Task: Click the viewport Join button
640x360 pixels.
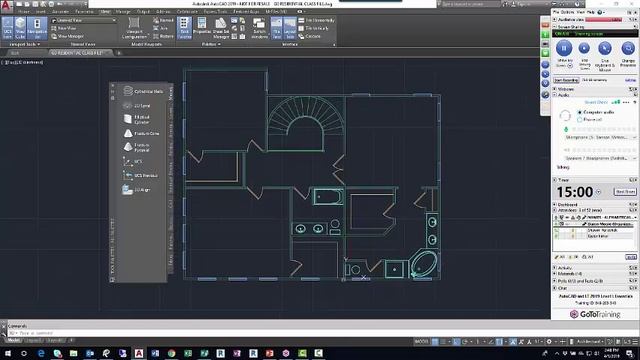Action: [x=160, y=28]
